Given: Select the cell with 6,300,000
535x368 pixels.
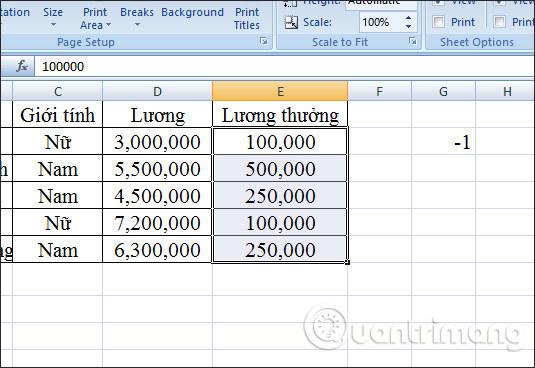Looking at the screenshot, I should (157, 249).
